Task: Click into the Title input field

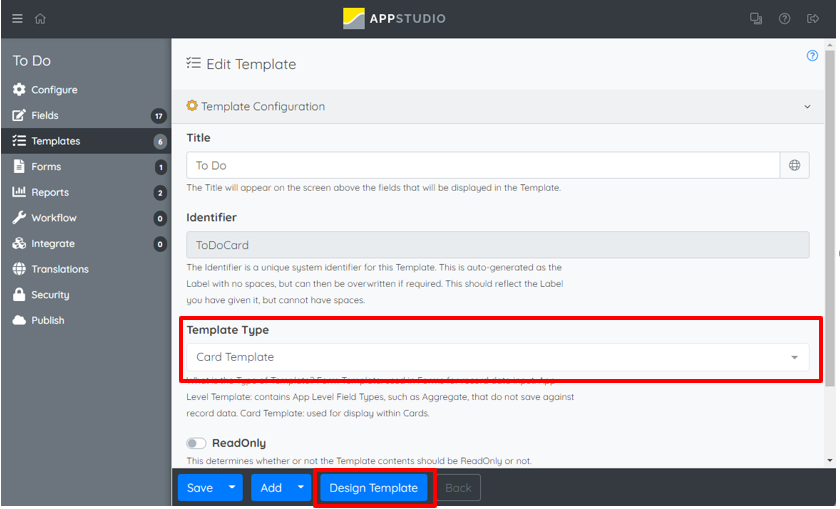Action: 482,165
